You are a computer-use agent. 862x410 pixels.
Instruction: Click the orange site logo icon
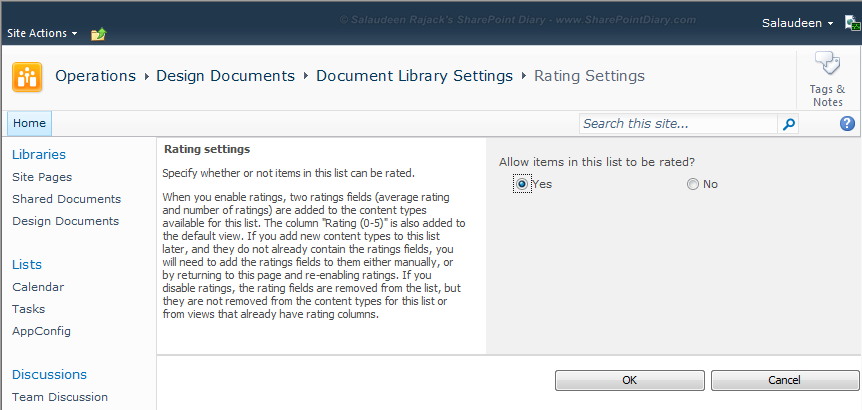click(27, 77)
